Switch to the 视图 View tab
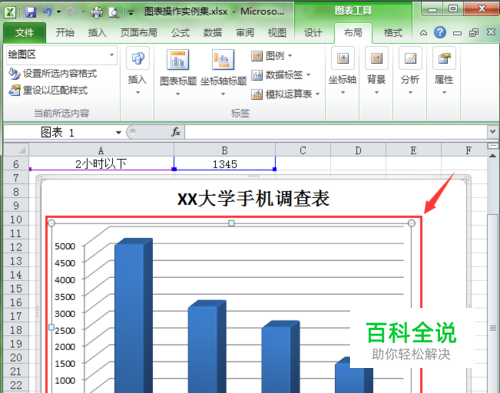 277,33
